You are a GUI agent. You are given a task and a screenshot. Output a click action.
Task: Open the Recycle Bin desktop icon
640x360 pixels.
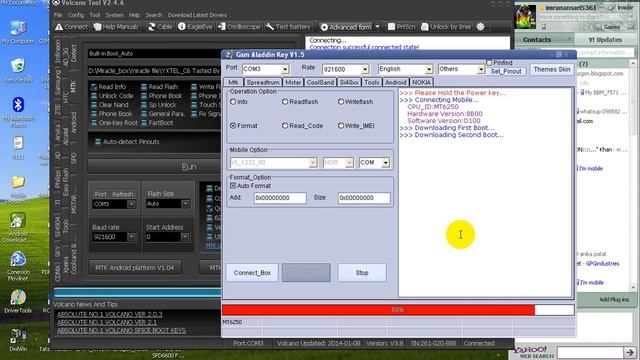18,70
